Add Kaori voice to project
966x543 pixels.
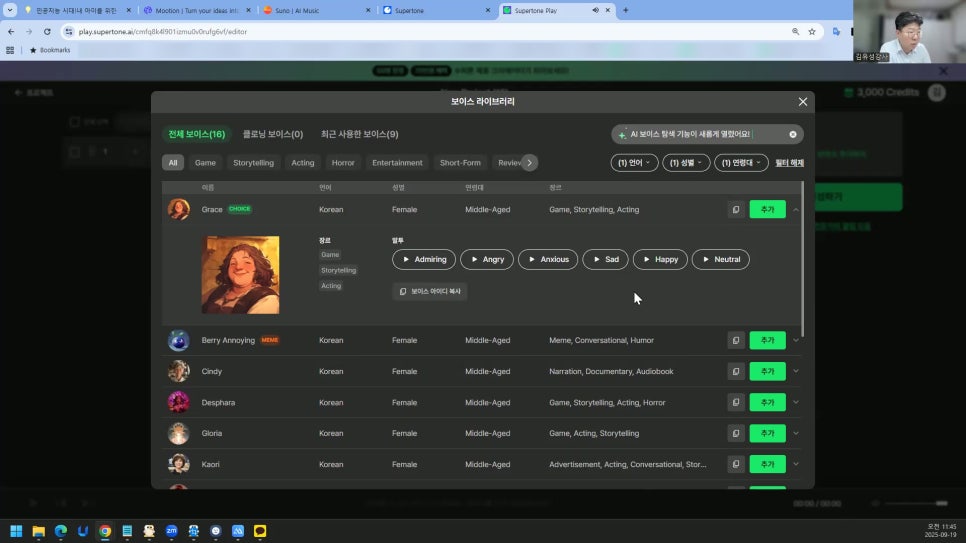[767, 464]
